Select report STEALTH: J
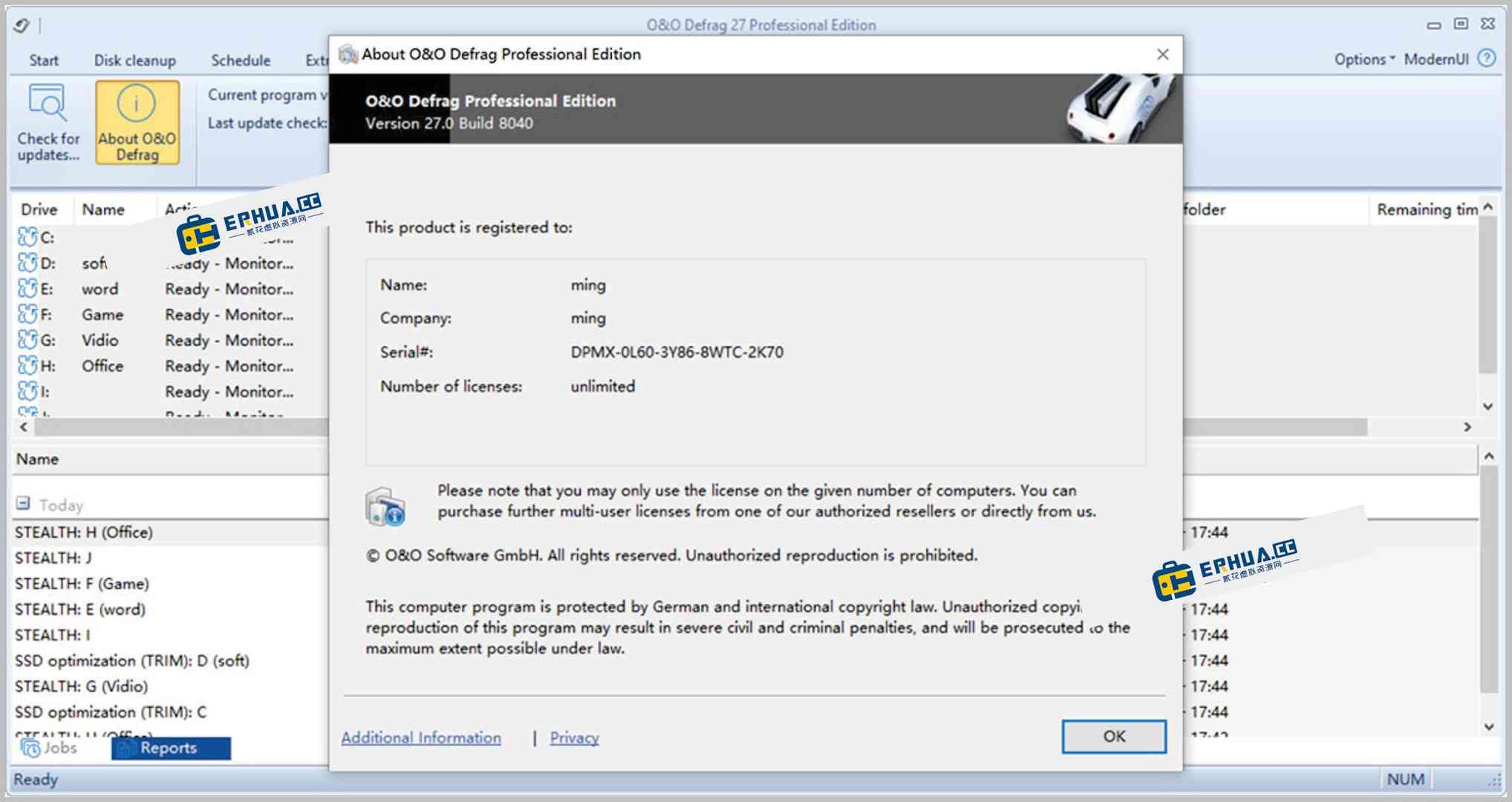This screenshot has height=802, width=1512. coord(53,558)
